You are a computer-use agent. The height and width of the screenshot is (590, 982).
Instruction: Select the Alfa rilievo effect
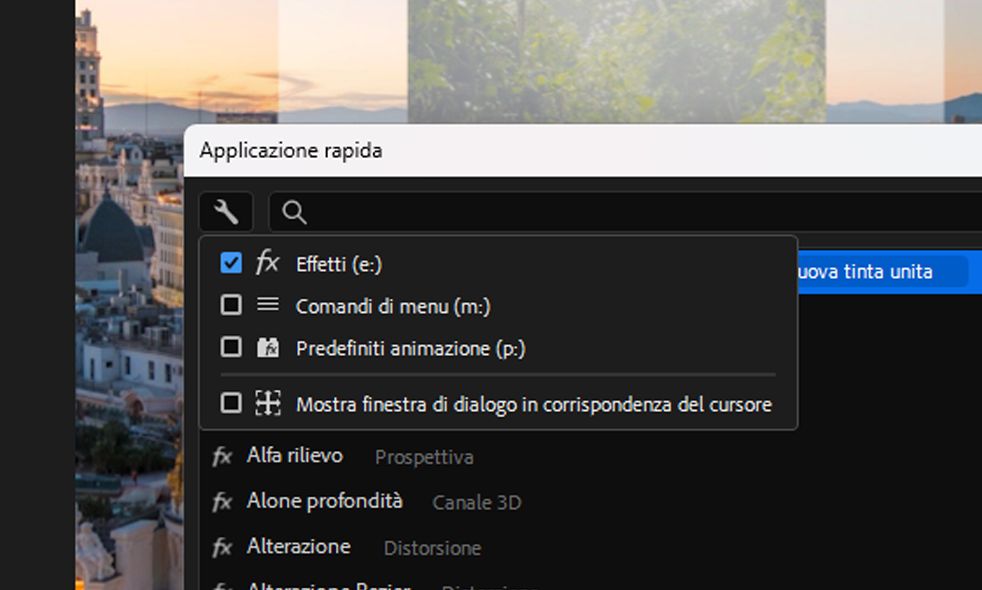click(294, 456)
